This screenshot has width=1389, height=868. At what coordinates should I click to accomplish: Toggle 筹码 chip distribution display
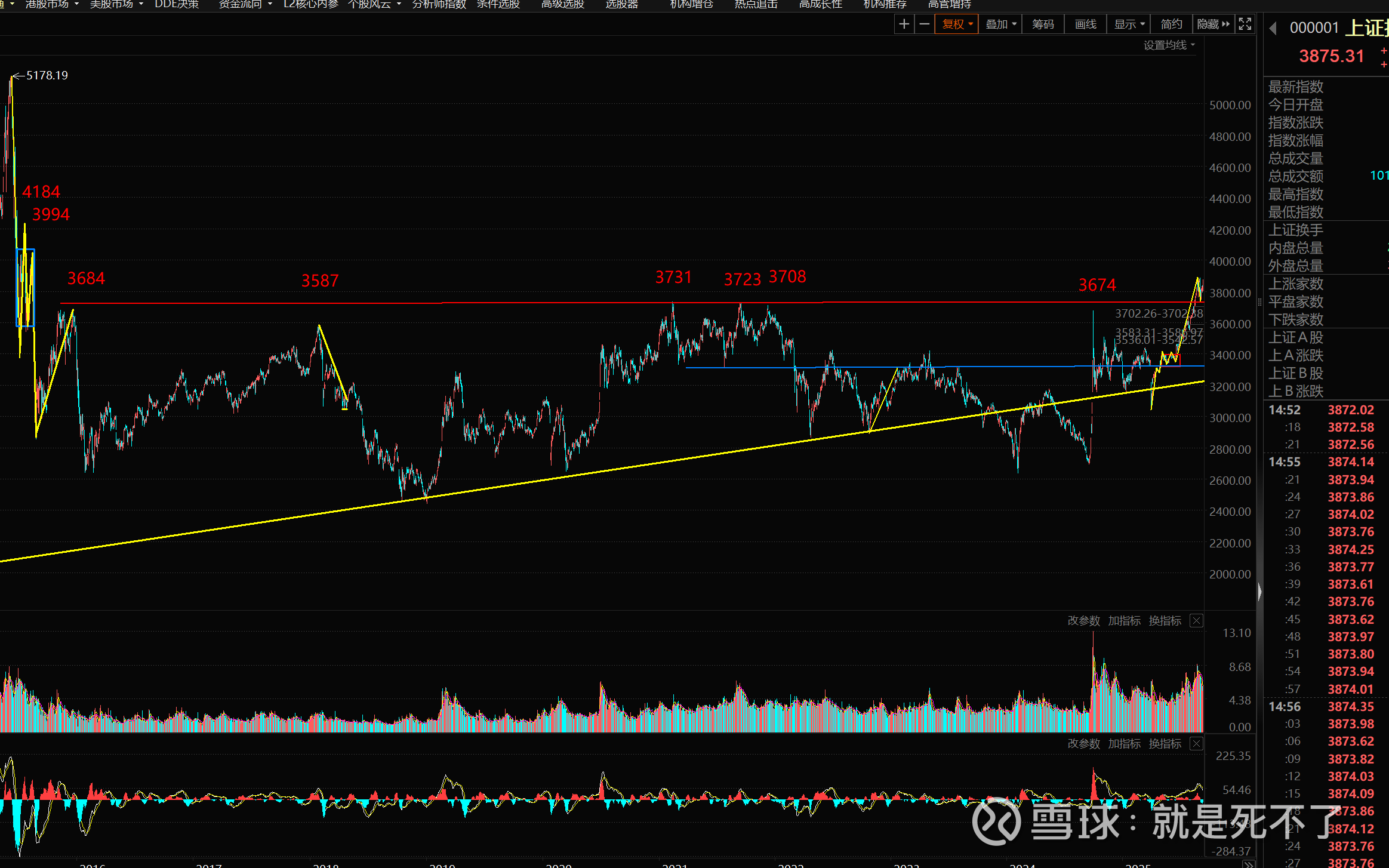tap(1043, 24)
